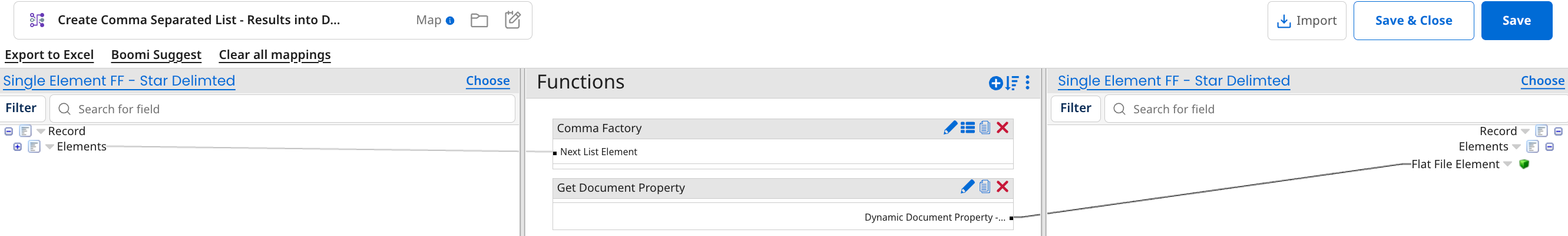
Task: Open the Functions three-dot options menu
Action: coord(1027,83)
